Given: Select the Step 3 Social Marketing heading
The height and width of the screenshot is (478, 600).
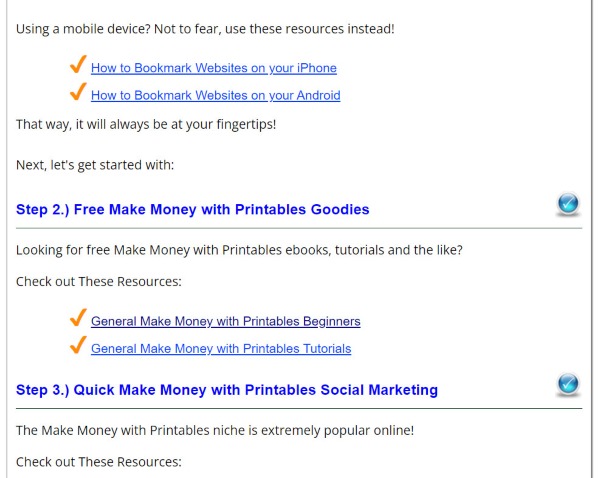Looking at the screenshot, I should point(226,390).
